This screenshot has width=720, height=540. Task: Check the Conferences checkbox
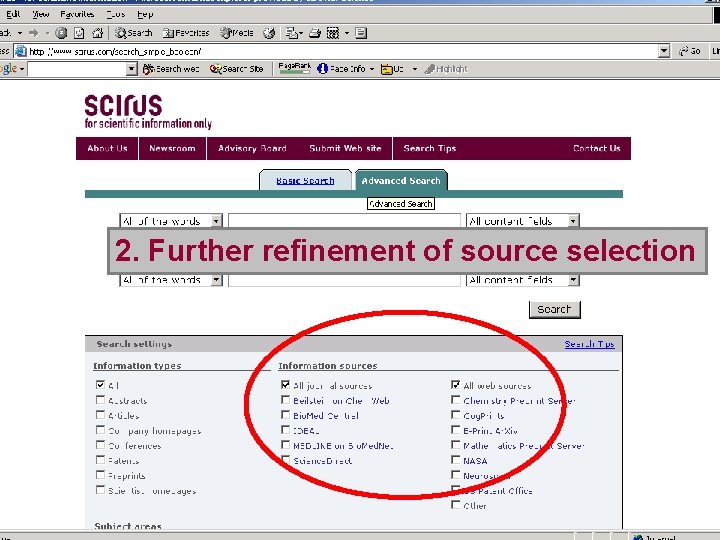101,445
